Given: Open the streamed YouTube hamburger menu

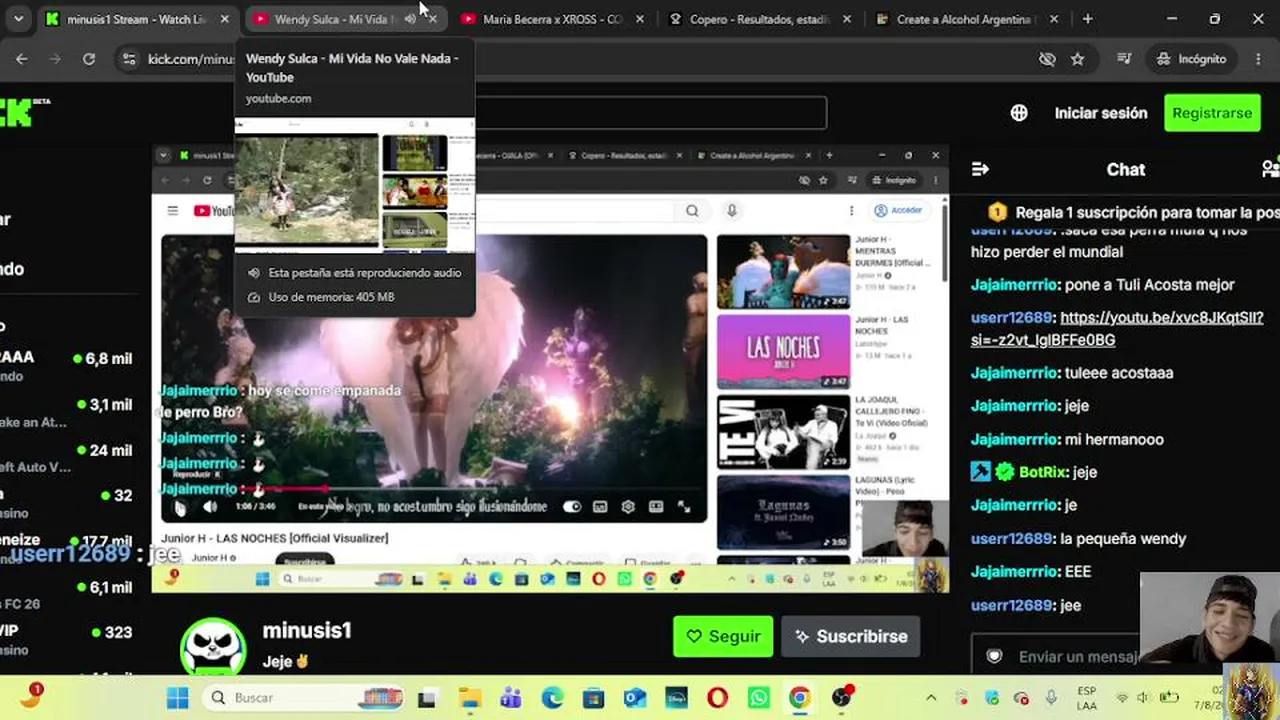Looking at the screenshot, I should pyautogui.click(x=173, y=210).
